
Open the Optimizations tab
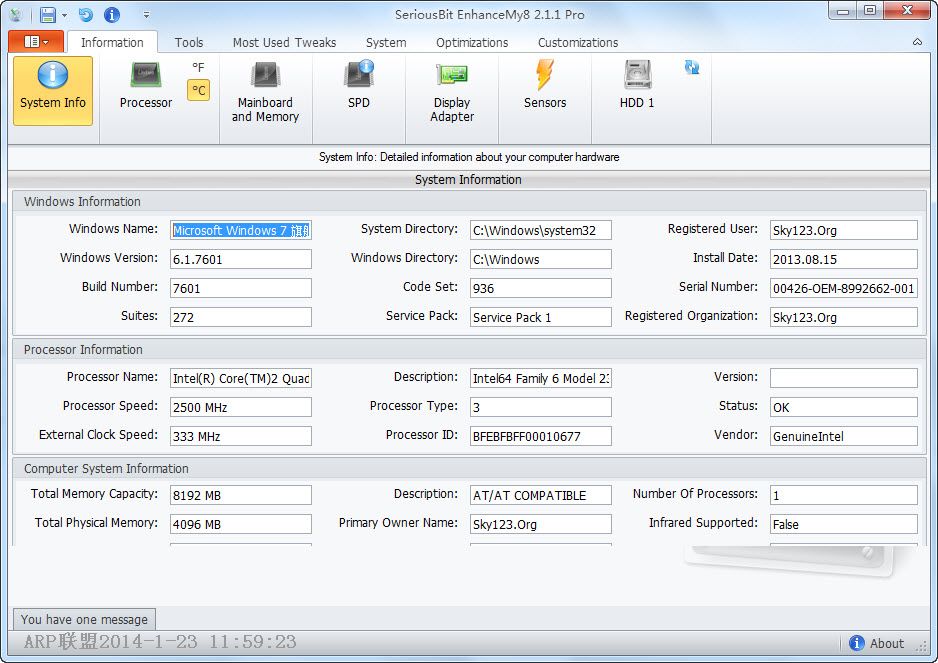click(x=471, y=42)
